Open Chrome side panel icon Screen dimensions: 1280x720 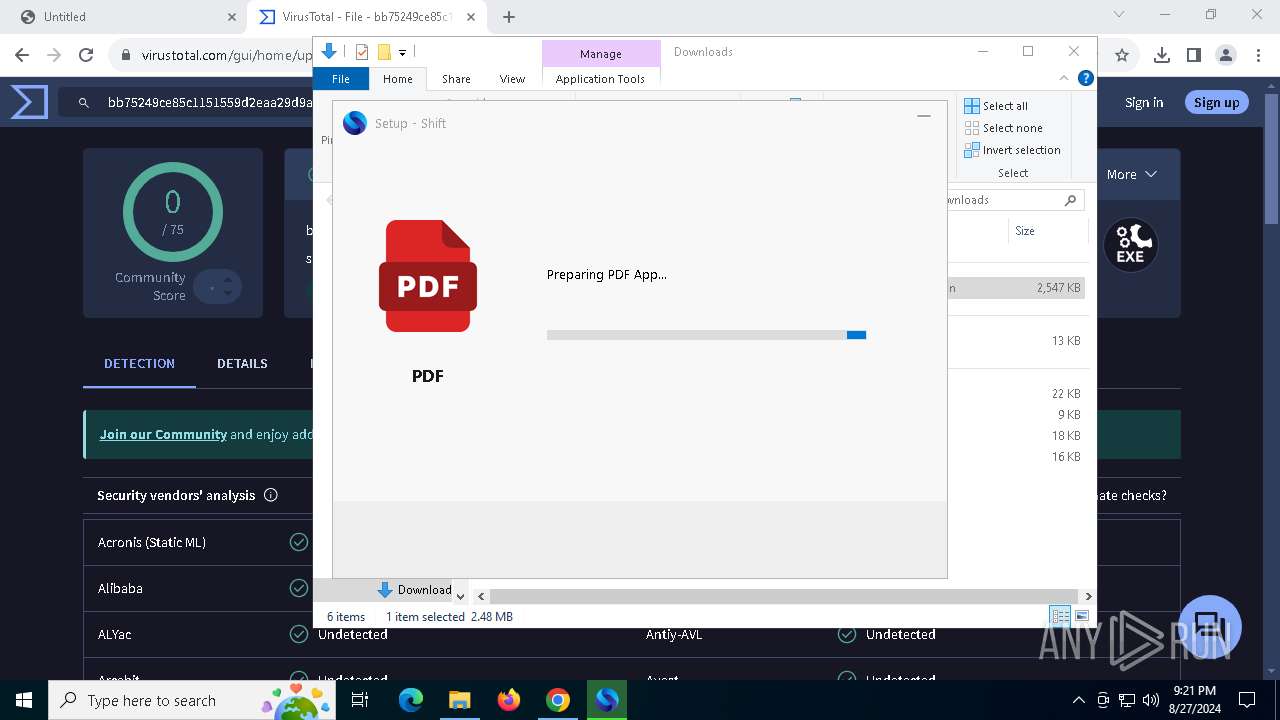[x=1194, y=55]
